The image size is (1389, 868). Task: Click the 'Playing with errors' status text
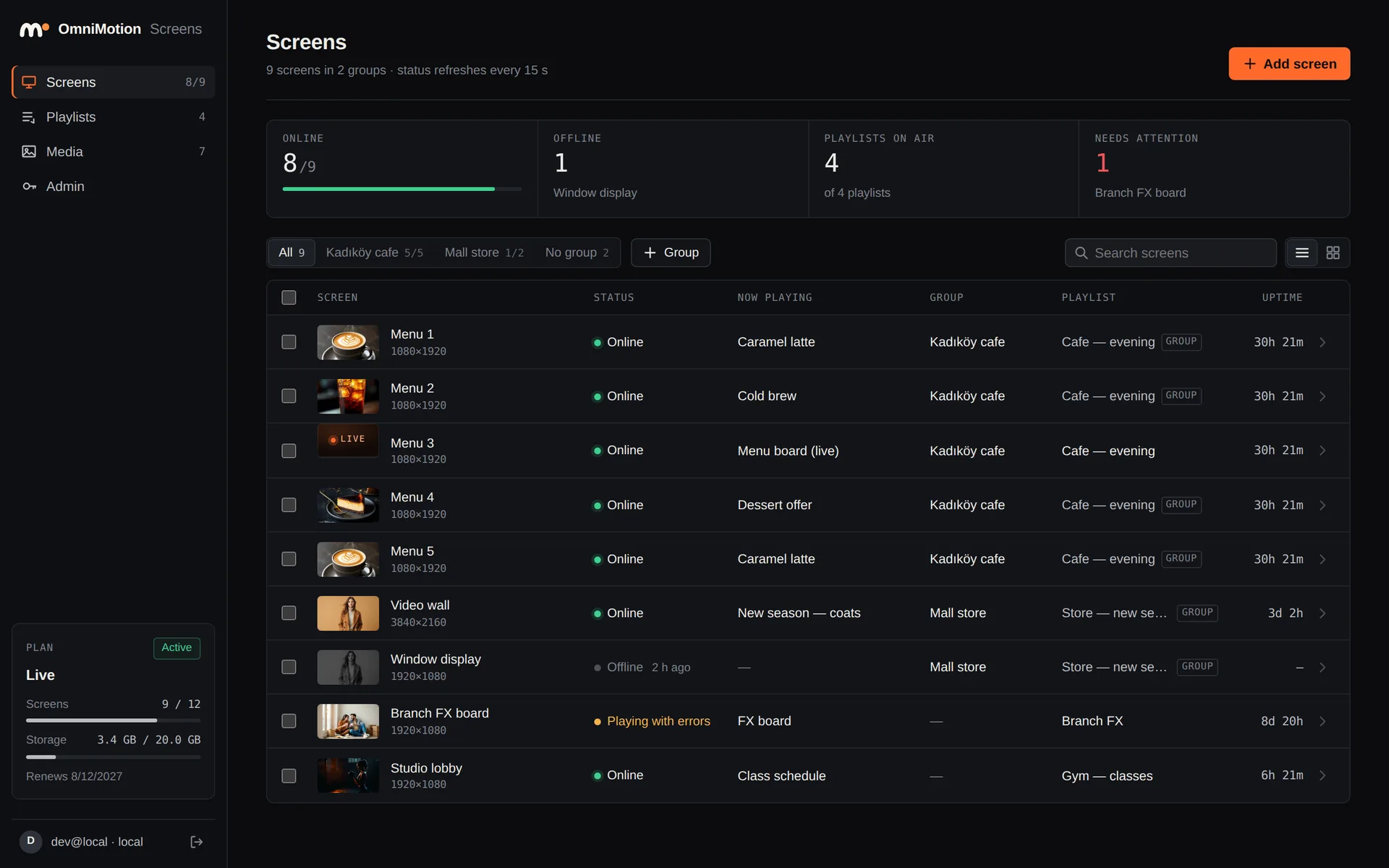click(658, 721)
